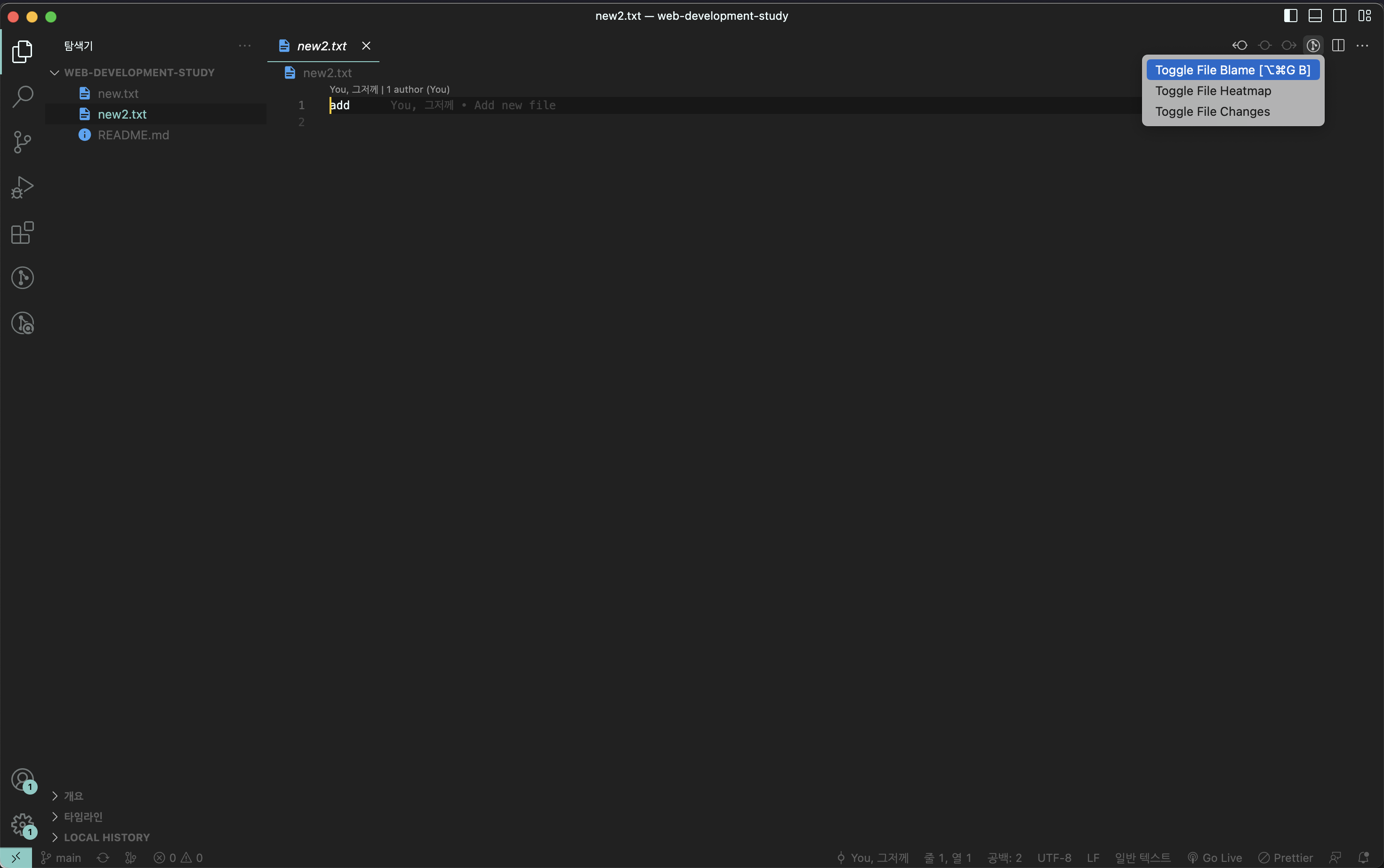The width and height of the screenshot is (1384, 868).
Task: Select Toggle File Changes menu entry
Action: [1212, 112]
